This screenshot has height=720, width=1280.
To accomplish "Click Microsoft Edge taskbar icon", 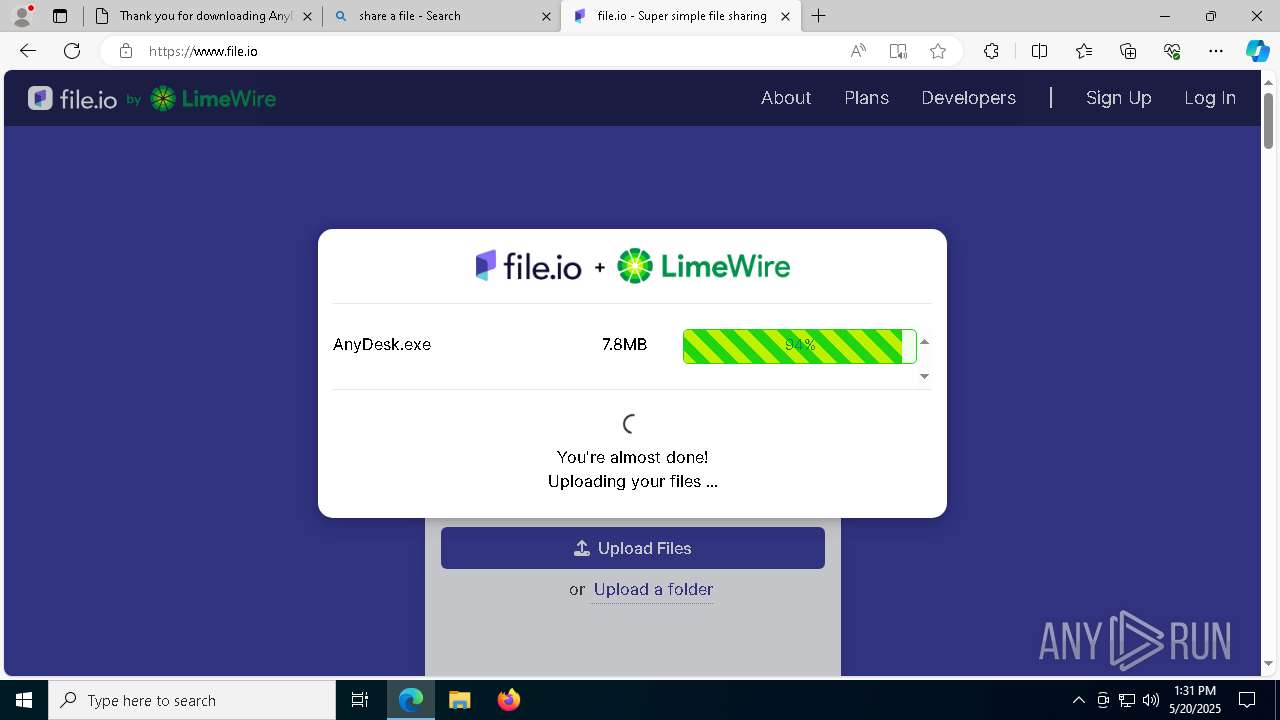I will point(411,700).
